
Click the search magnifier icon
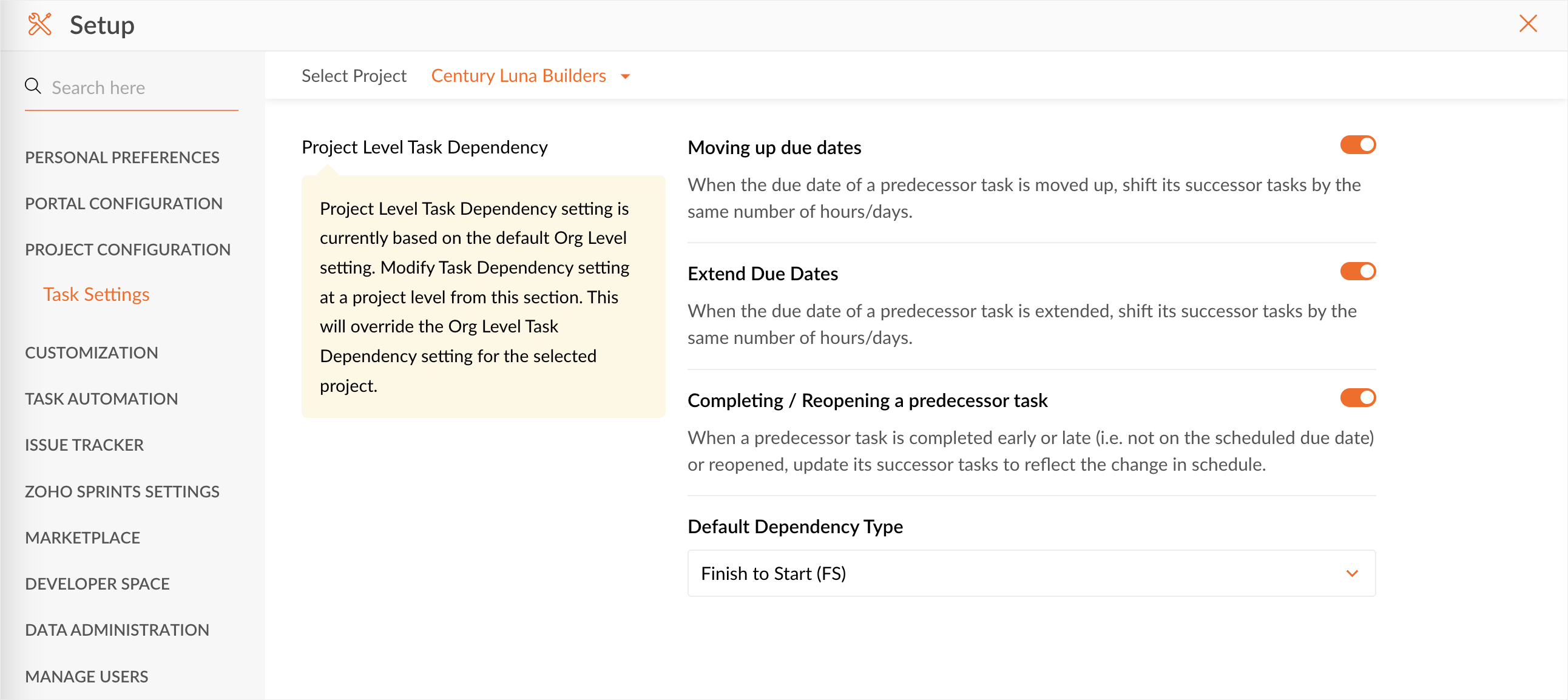tap(33, 86)
